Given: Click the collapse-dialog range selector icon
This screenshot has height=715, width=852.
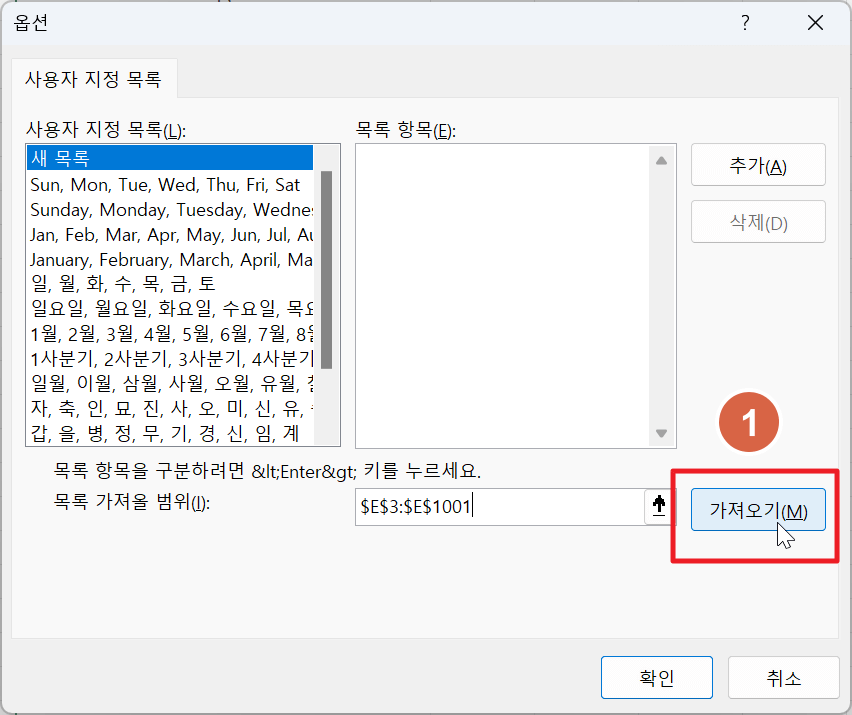Looking at the screenshot, I should pos(659,506).
